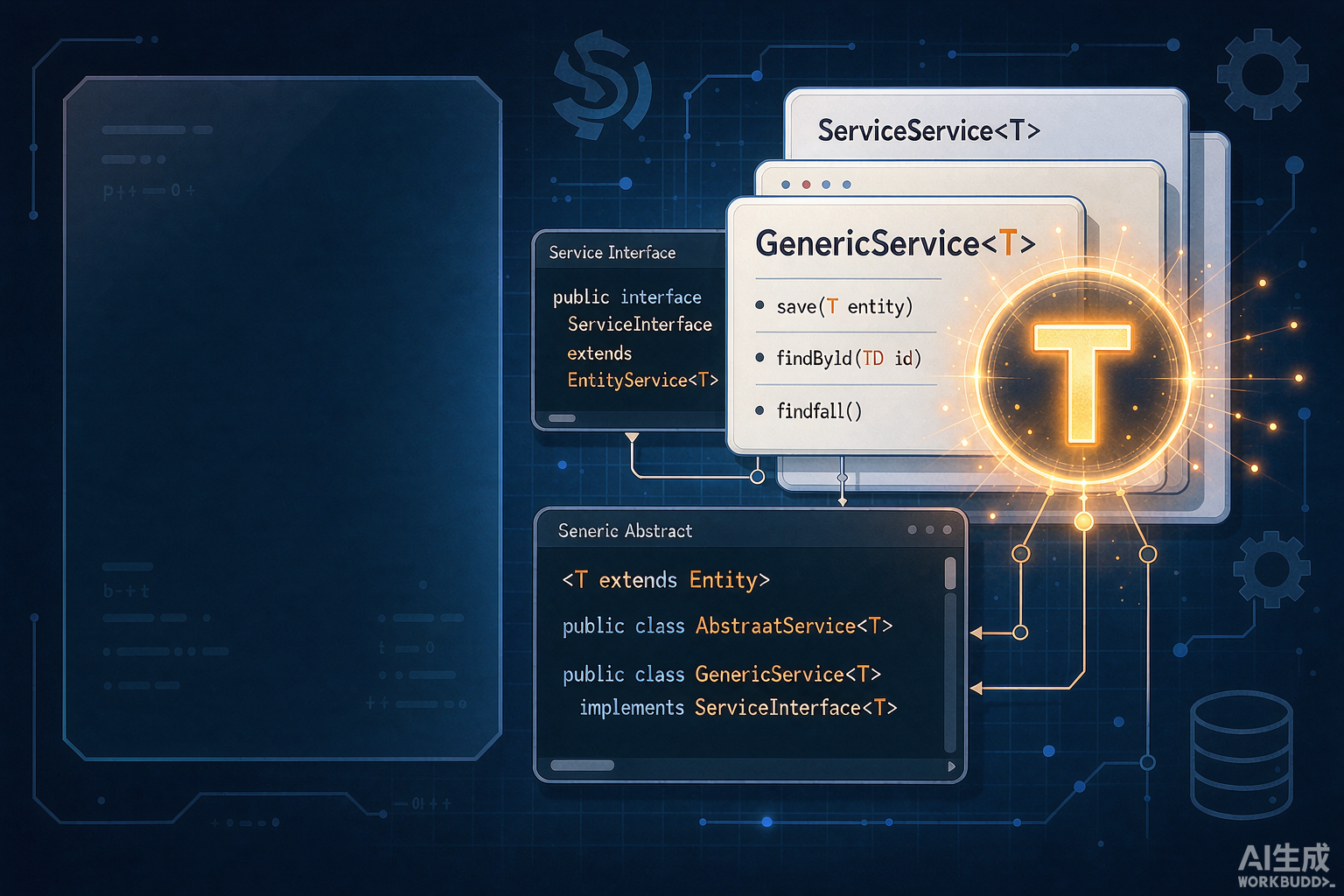Viewport: 1344px width, 896px height.
Task: Select the findfall() method
Action: pyautogui.click(x=819, y=410)
